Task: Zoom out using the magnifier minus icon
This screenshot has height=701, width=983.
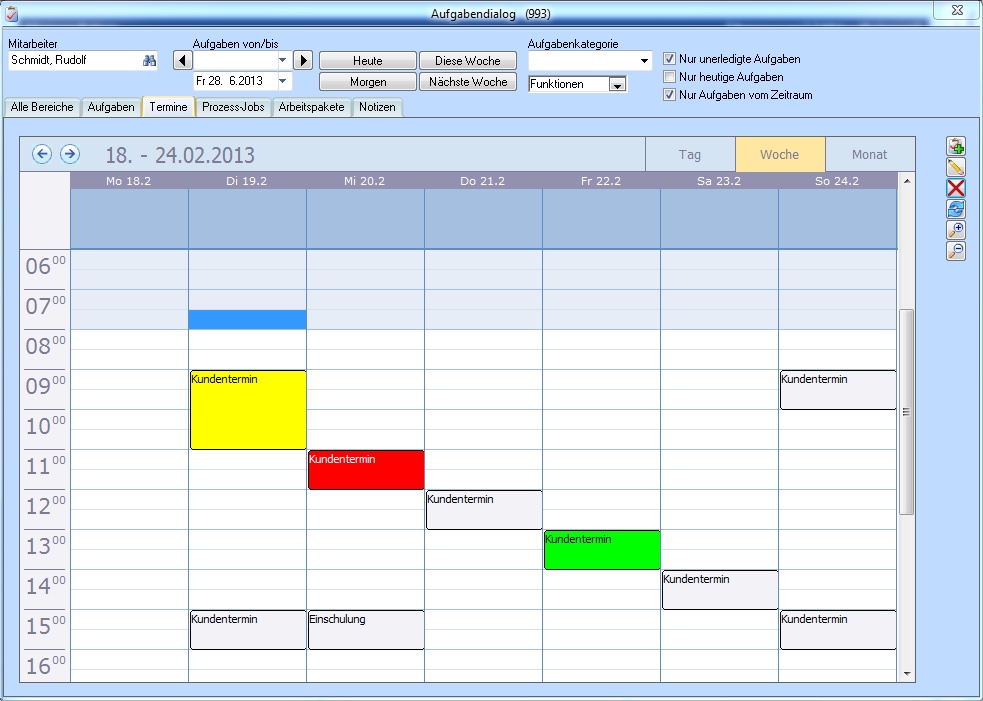Action: (954, 251)
